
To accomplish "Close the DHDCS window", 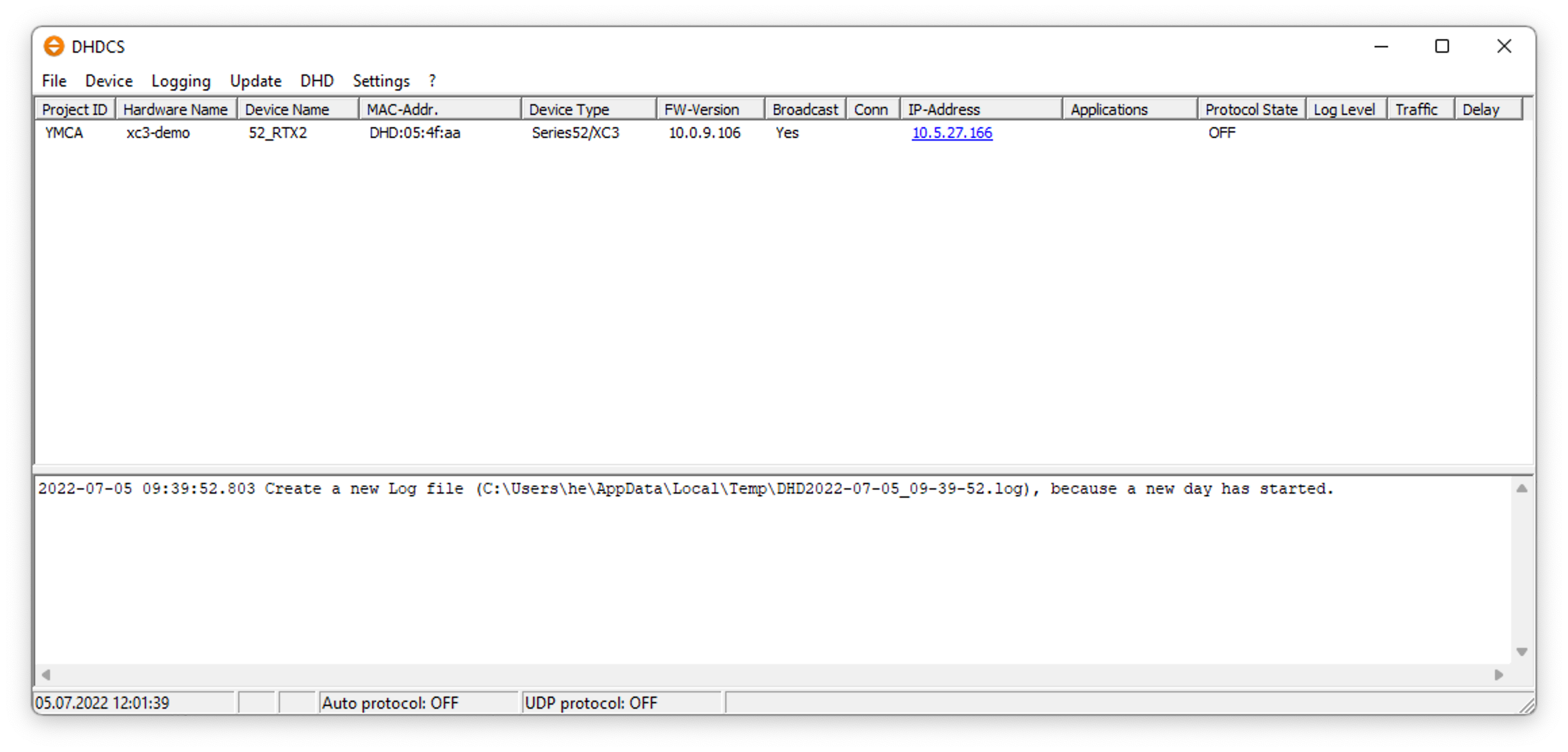I will click(x=1504, y=47).
